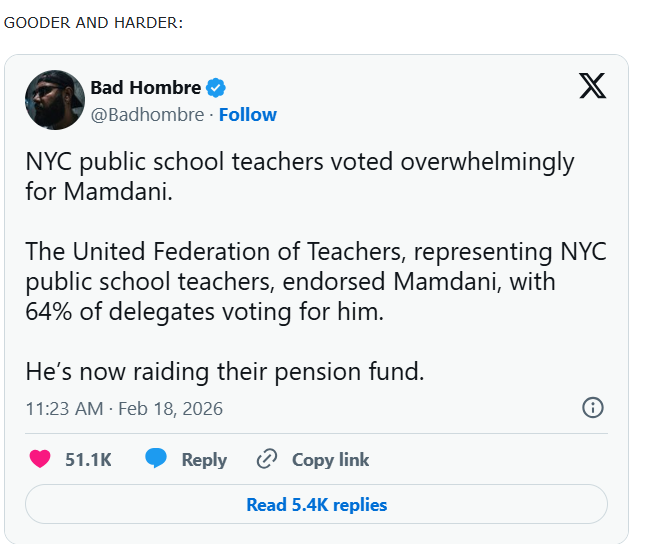Open Read 5.4K replies
The height and width of the screenshot is (551, 651).
(316, 505)
